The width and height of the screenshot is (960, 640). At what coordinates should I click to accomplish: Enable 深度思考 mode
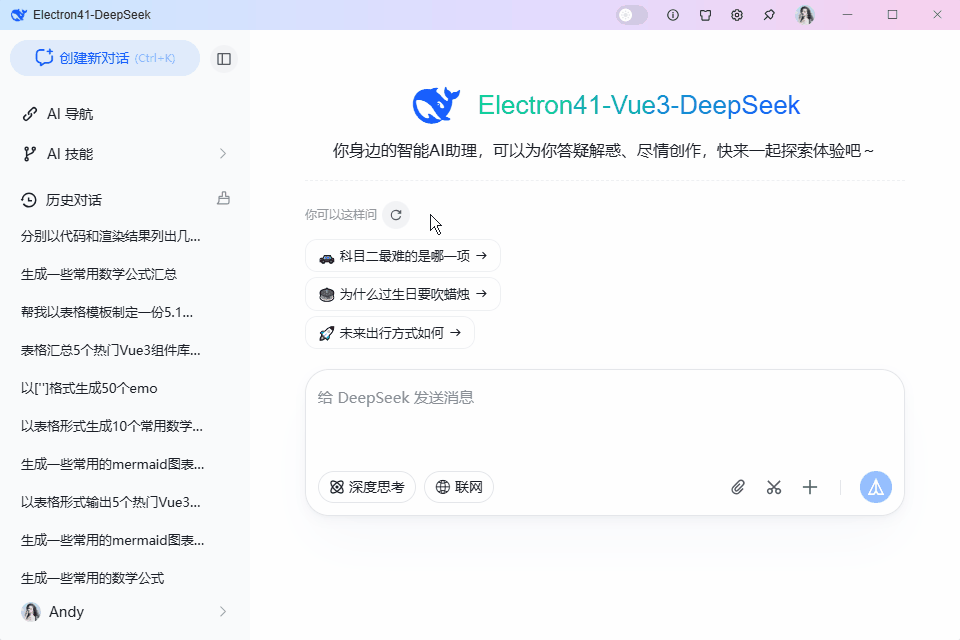click(x=366, y=487)
